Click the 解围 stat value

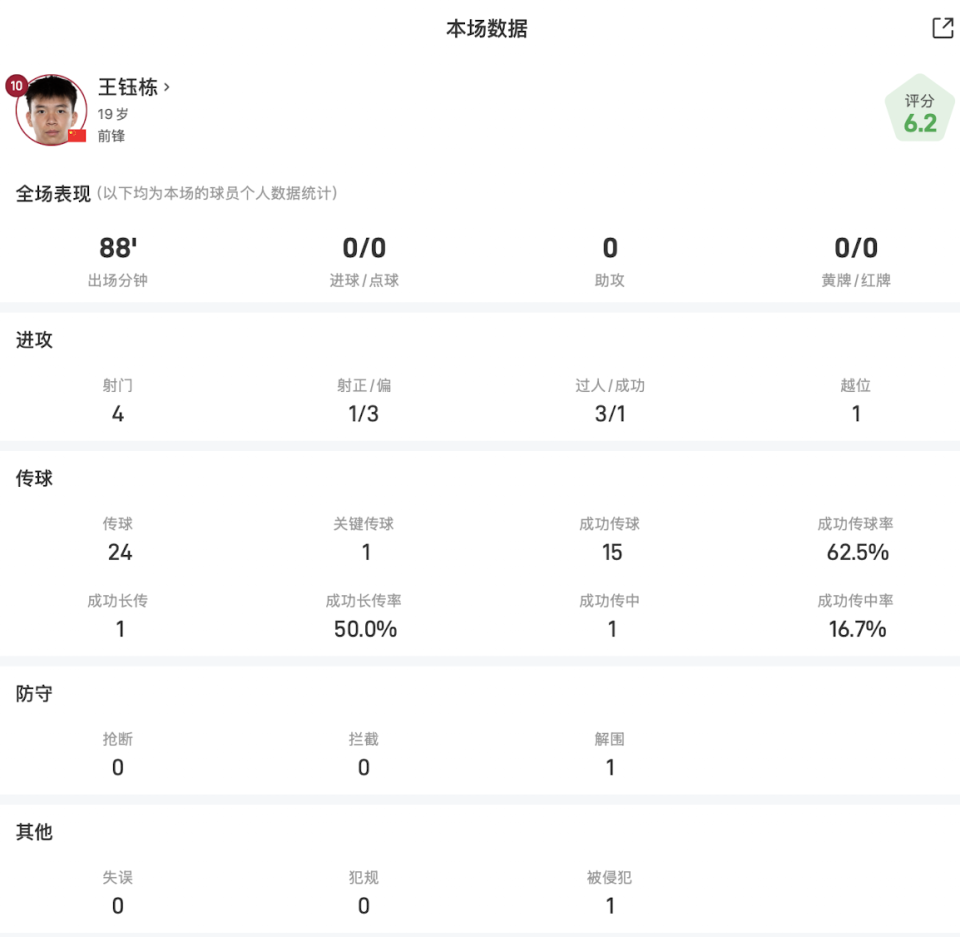tap(610, 767)
